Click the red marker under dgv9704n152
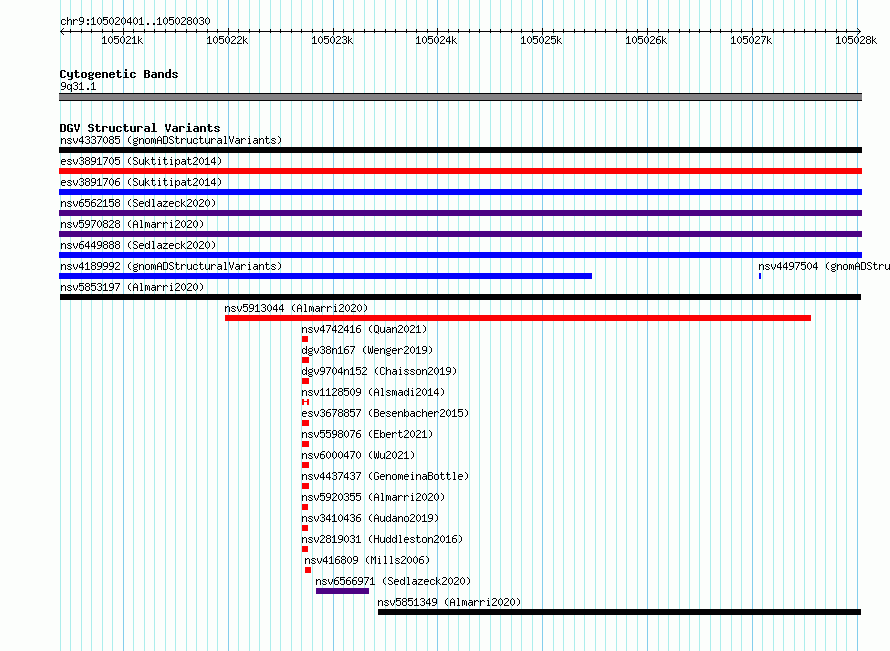Image resolution: width=890 pixels, height=651 pixels. pyautogui.click(x=305, y=381)
